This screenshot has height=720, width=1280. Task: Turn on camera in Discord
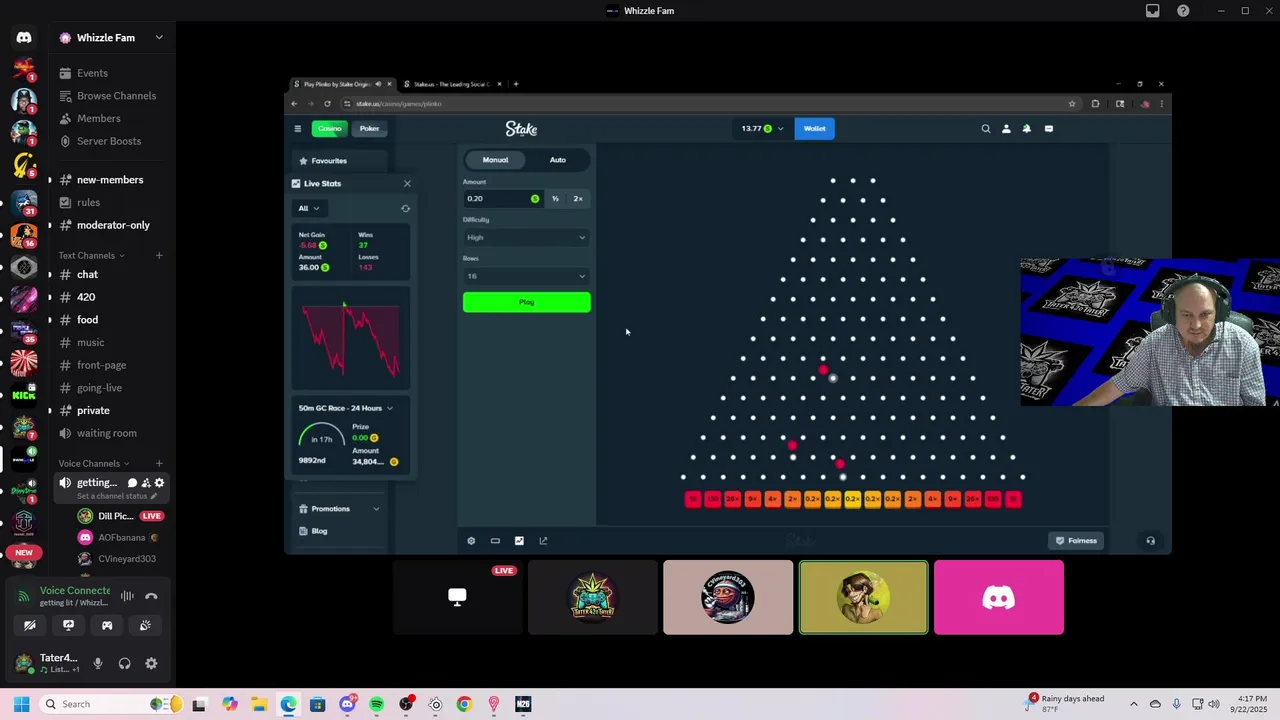click(30, 625)
